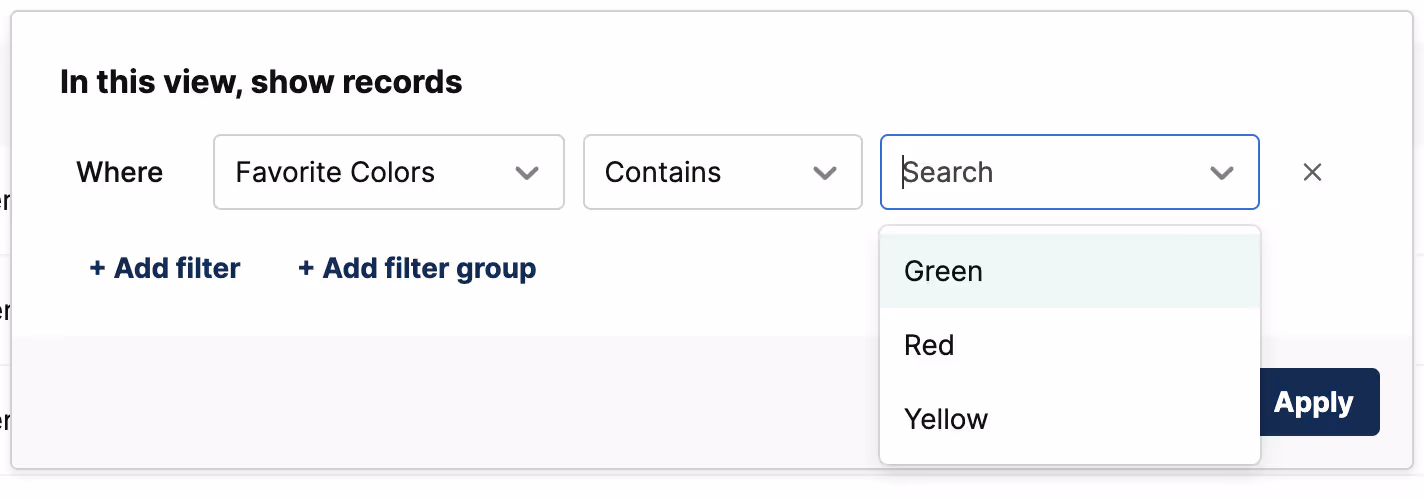Viewport: 1424px width, 500px height.
Task: Open the Contains operator dropdown
Action: pyautogui.click(x=722, y=172)
